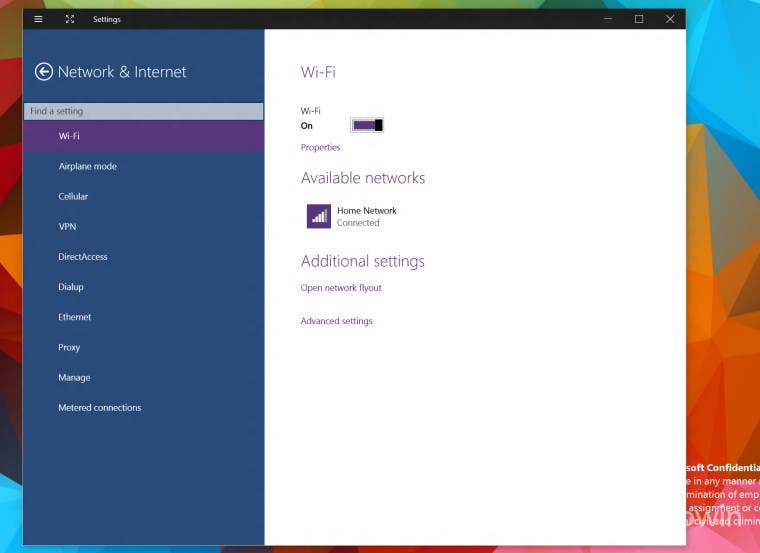Open the hamburger menu in title bar
760x553 pixels.
tap(38, 19)
